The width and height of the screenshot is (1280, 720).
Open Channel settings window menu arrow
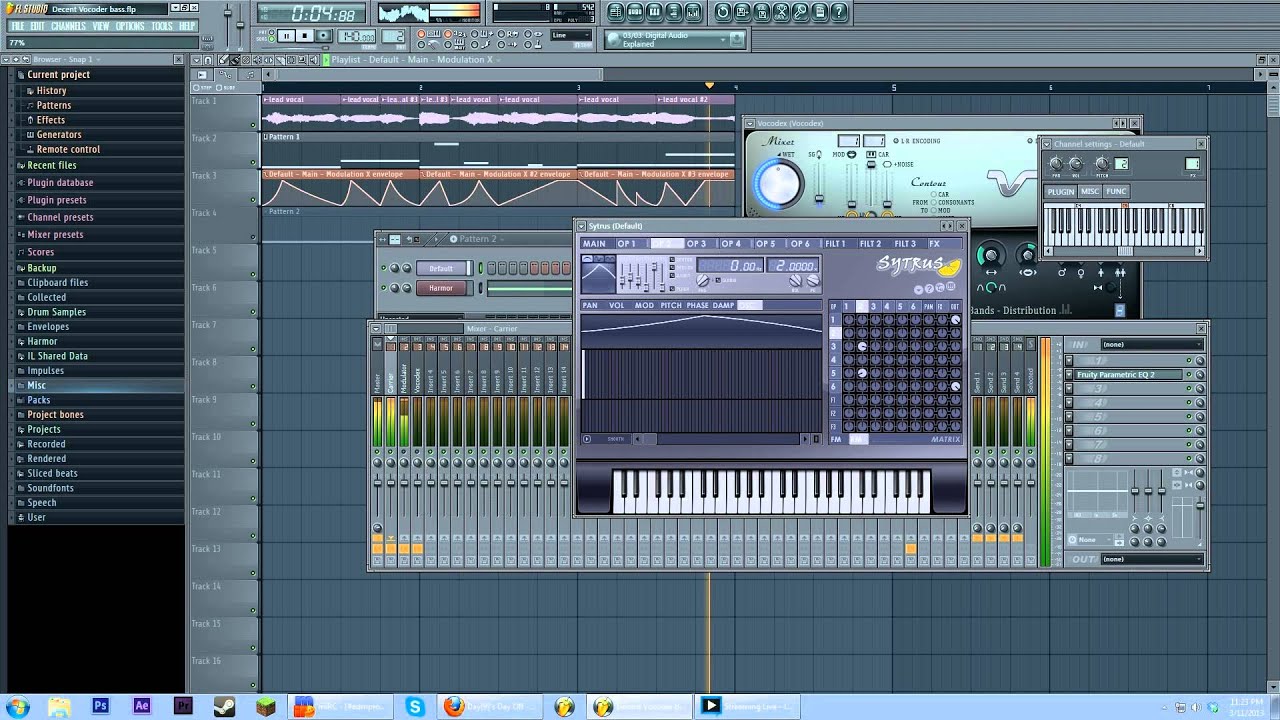[x=1047, y=144]
